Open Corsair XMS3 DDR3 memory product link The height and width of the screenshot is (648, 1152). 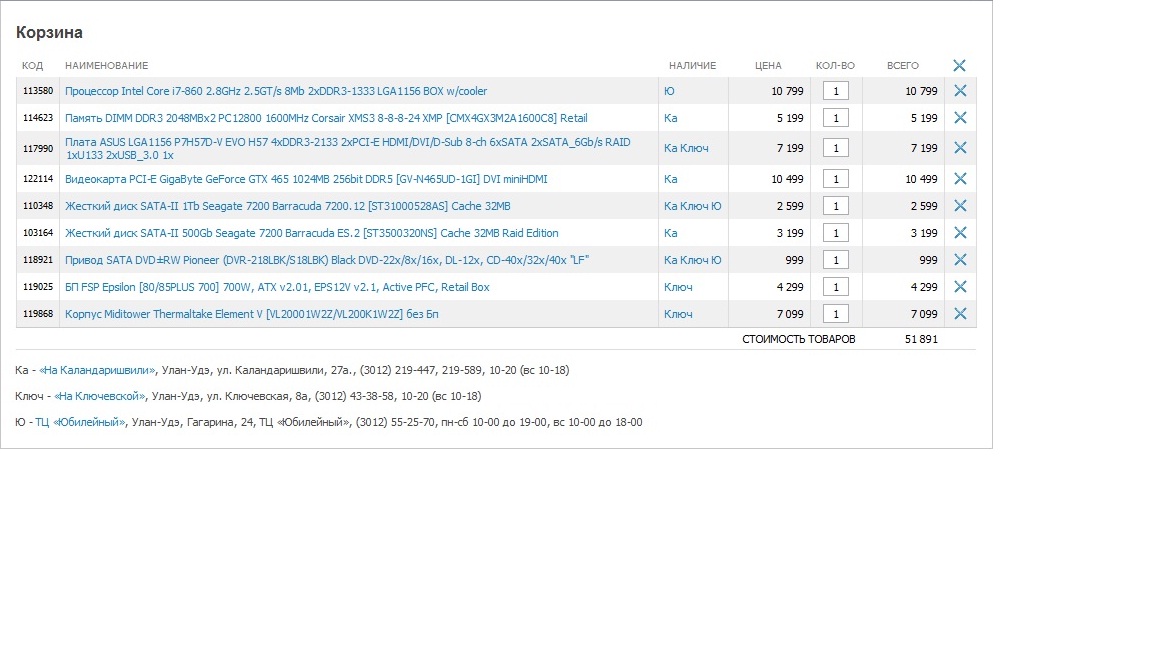pos(325,118)
